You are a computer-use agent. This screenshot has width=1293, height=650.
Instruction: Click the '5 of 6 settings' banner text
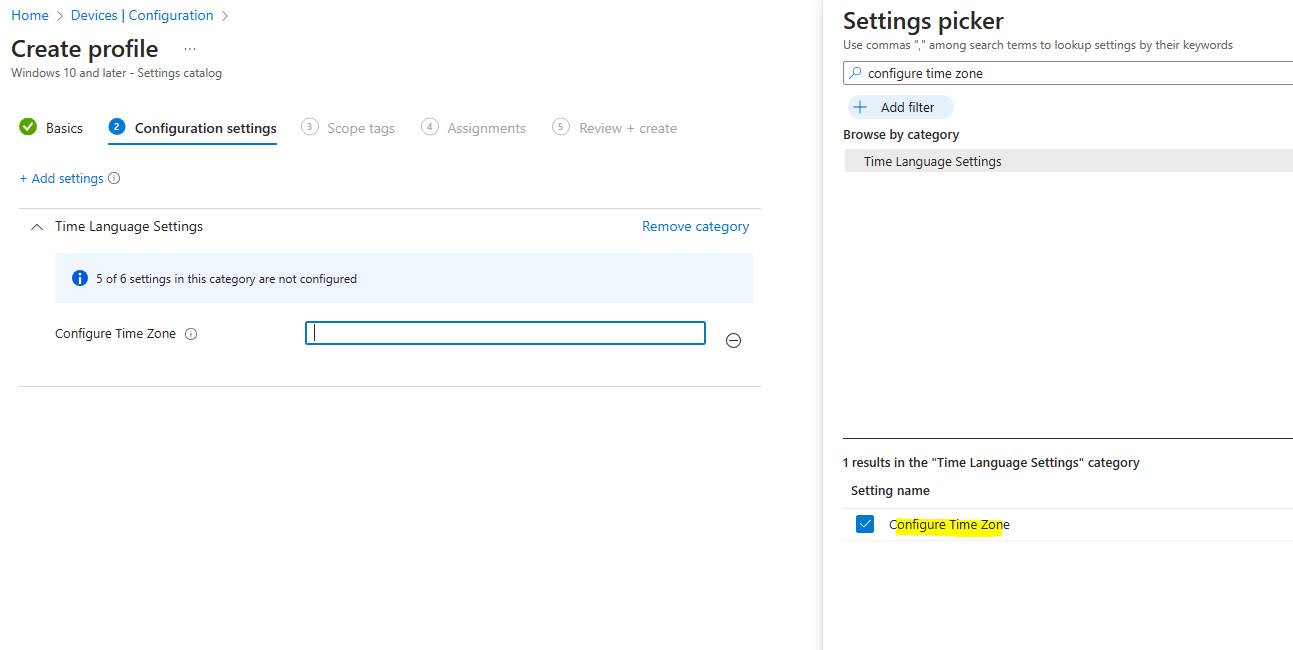click(226, 279)
